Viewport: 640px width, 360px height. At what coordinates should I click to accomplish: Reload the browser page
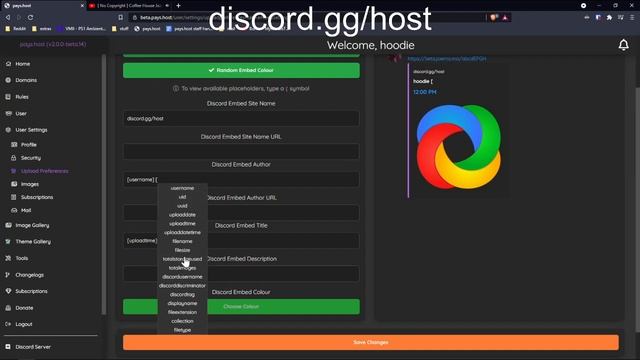[x=31, y=18]
